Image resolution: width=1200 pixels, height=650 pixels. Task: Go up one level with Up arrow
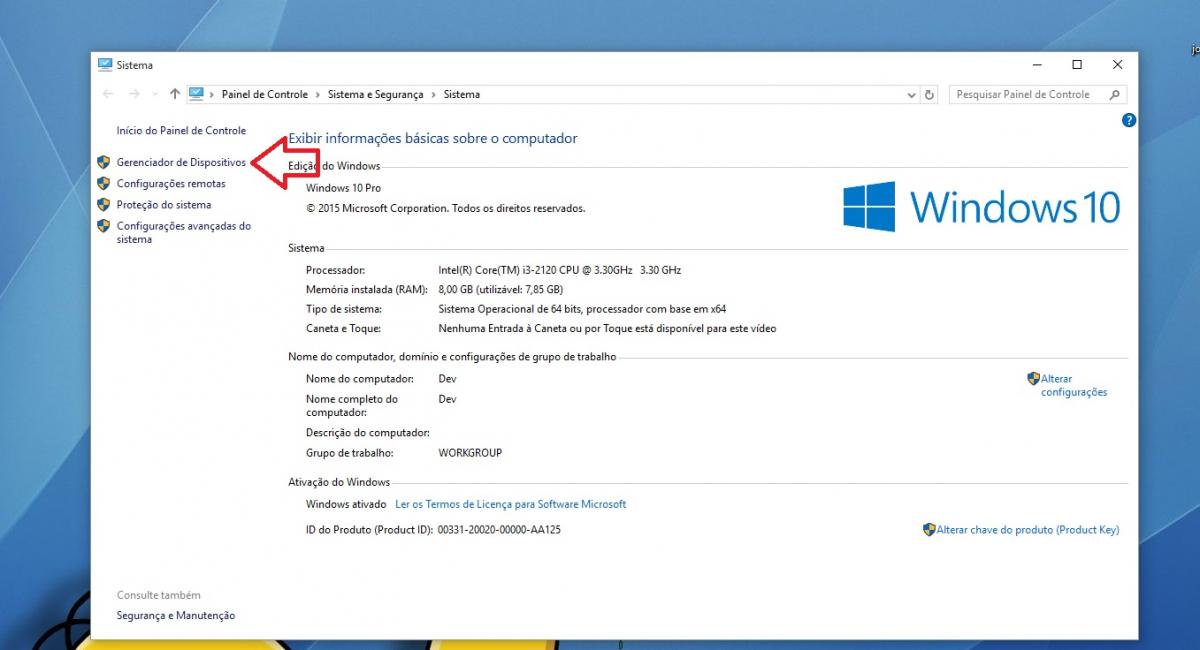pyautogui.click(x=175, y=94)
